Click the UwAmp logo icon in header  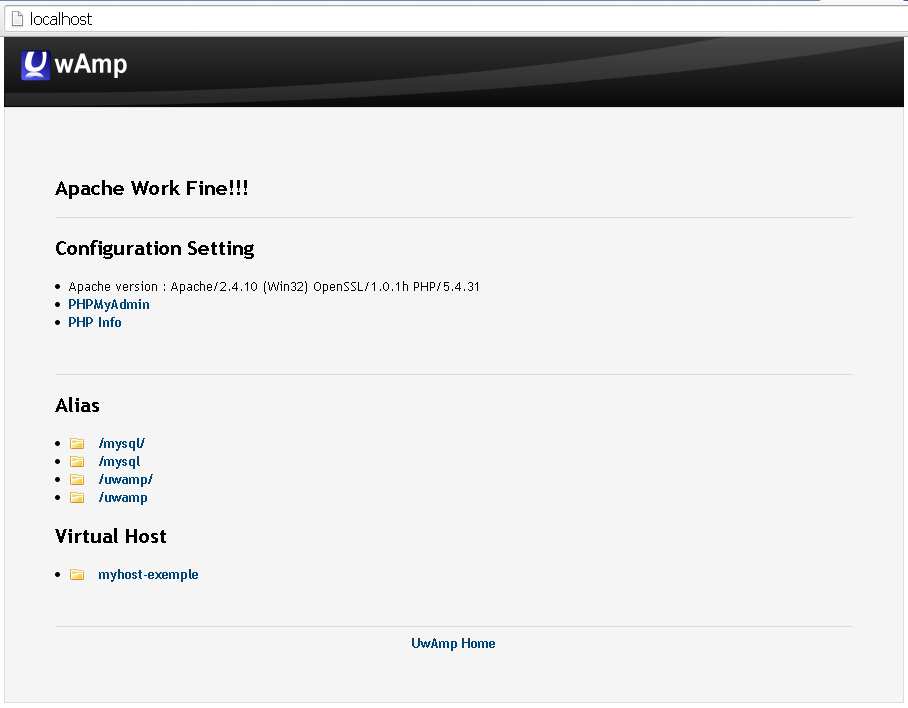pyautogui.click(x=35, y=65)
